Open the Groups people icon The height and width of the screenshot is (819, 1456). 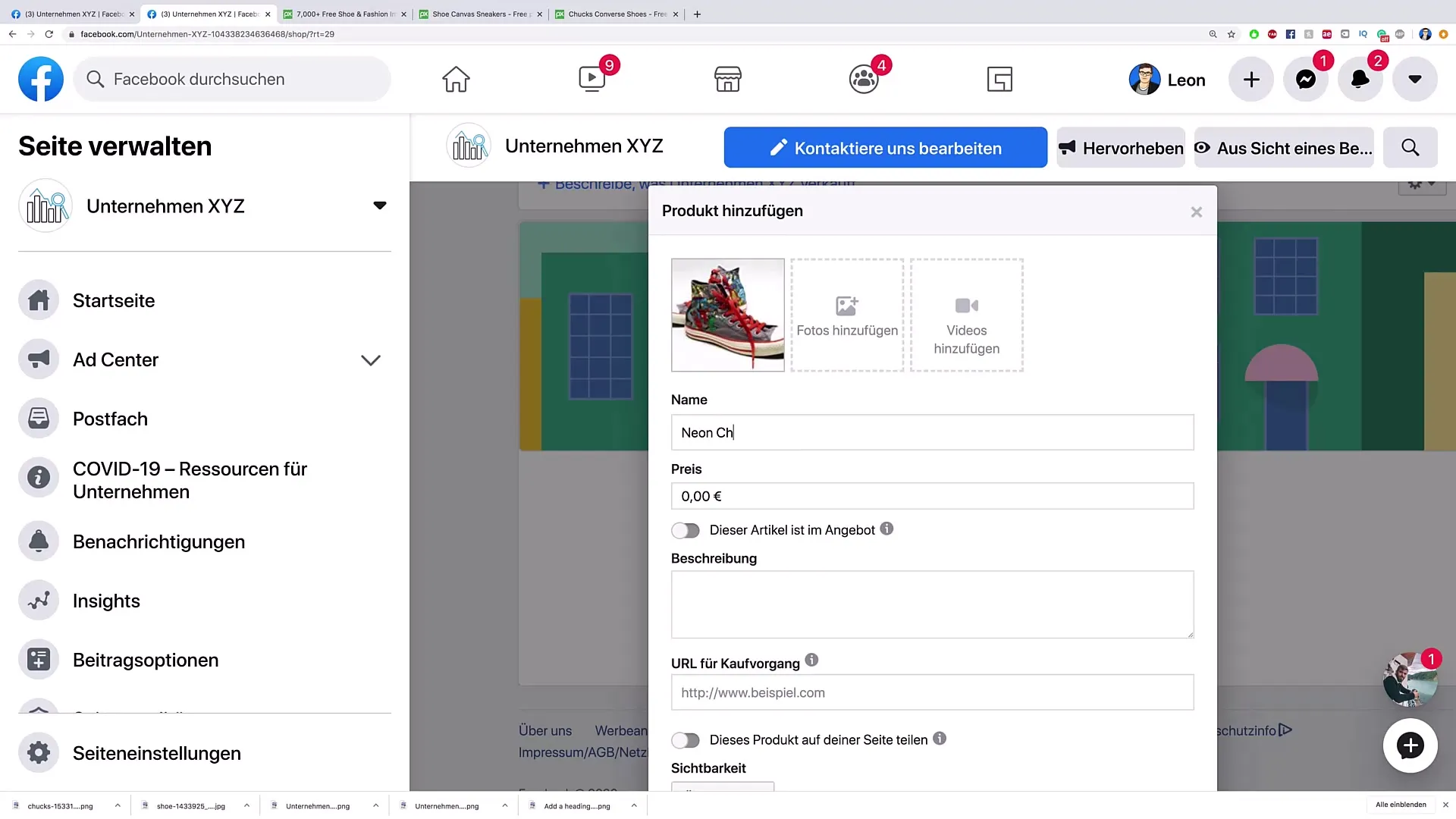(x=862, y=79)
